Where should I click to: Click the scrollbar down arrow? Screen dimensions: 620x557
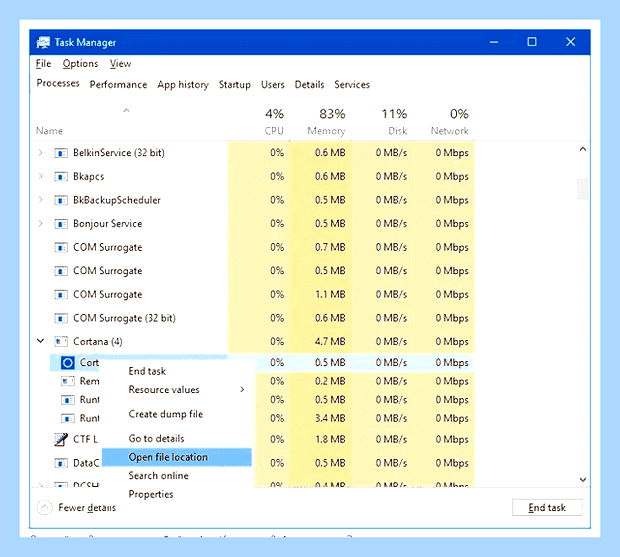tap(582, 480)
